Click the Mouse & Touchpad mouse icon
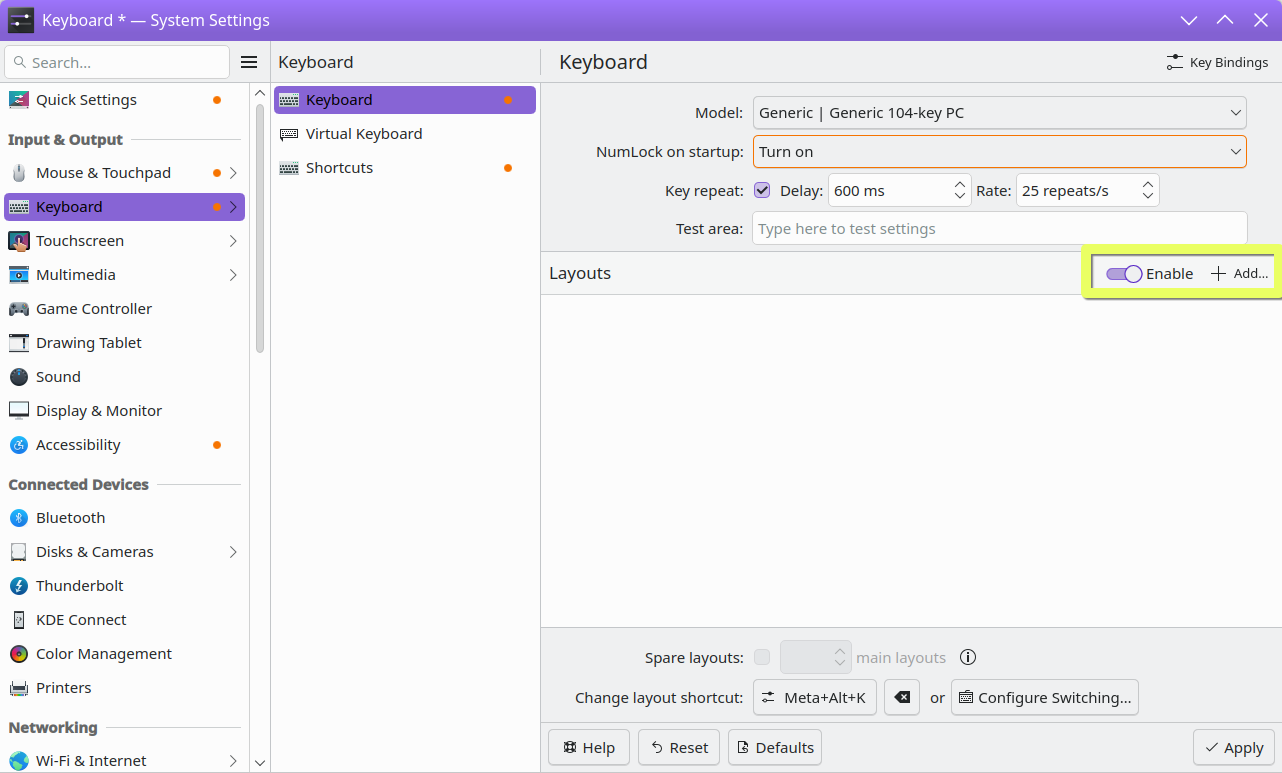The width and height of the screenshot is (1282, 773). click(19, 173)
